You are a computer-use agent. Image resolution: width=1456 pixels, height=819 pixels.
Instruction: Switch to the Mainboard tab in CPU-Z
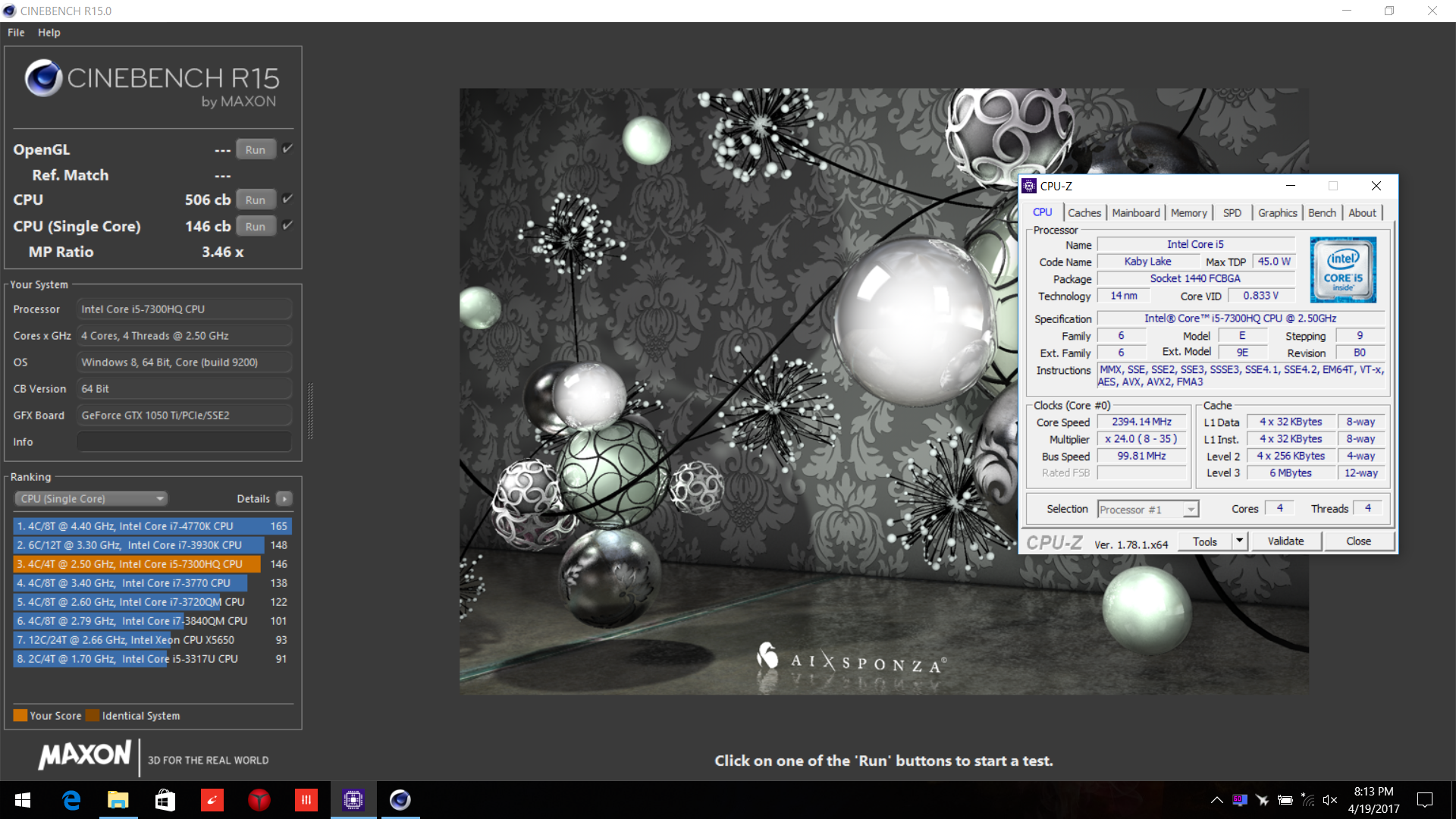pos(1136,213)
